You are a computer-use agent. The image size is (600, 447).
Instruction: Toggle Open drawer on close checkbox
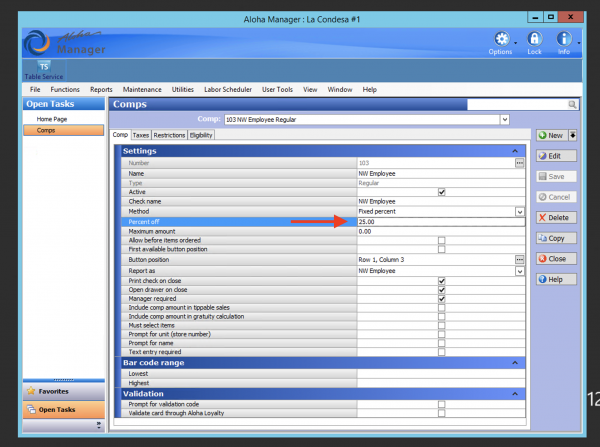point(442,290)
